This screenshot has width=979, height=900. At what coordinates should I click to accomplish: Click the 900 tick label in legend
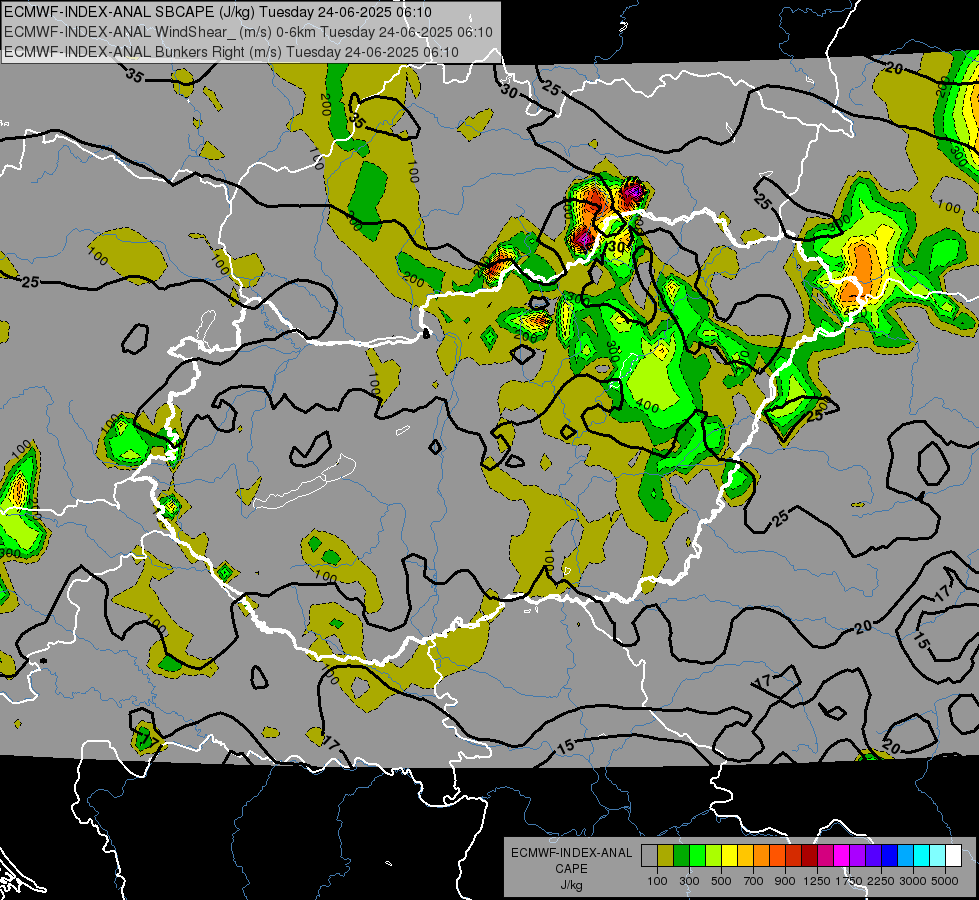[x=785, y=881]
